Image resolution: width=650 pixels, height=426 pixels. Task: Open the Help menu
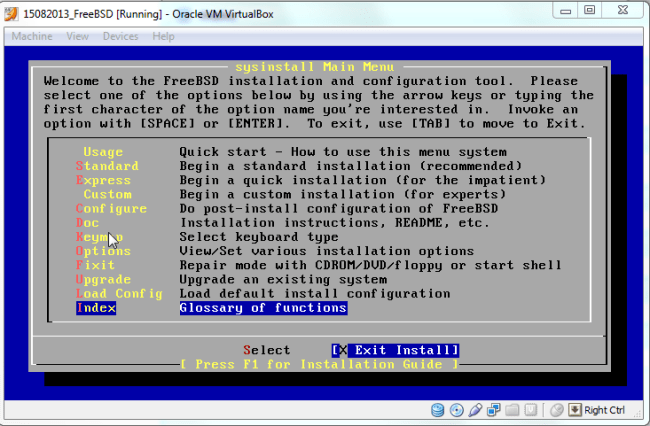coord(163,36)
